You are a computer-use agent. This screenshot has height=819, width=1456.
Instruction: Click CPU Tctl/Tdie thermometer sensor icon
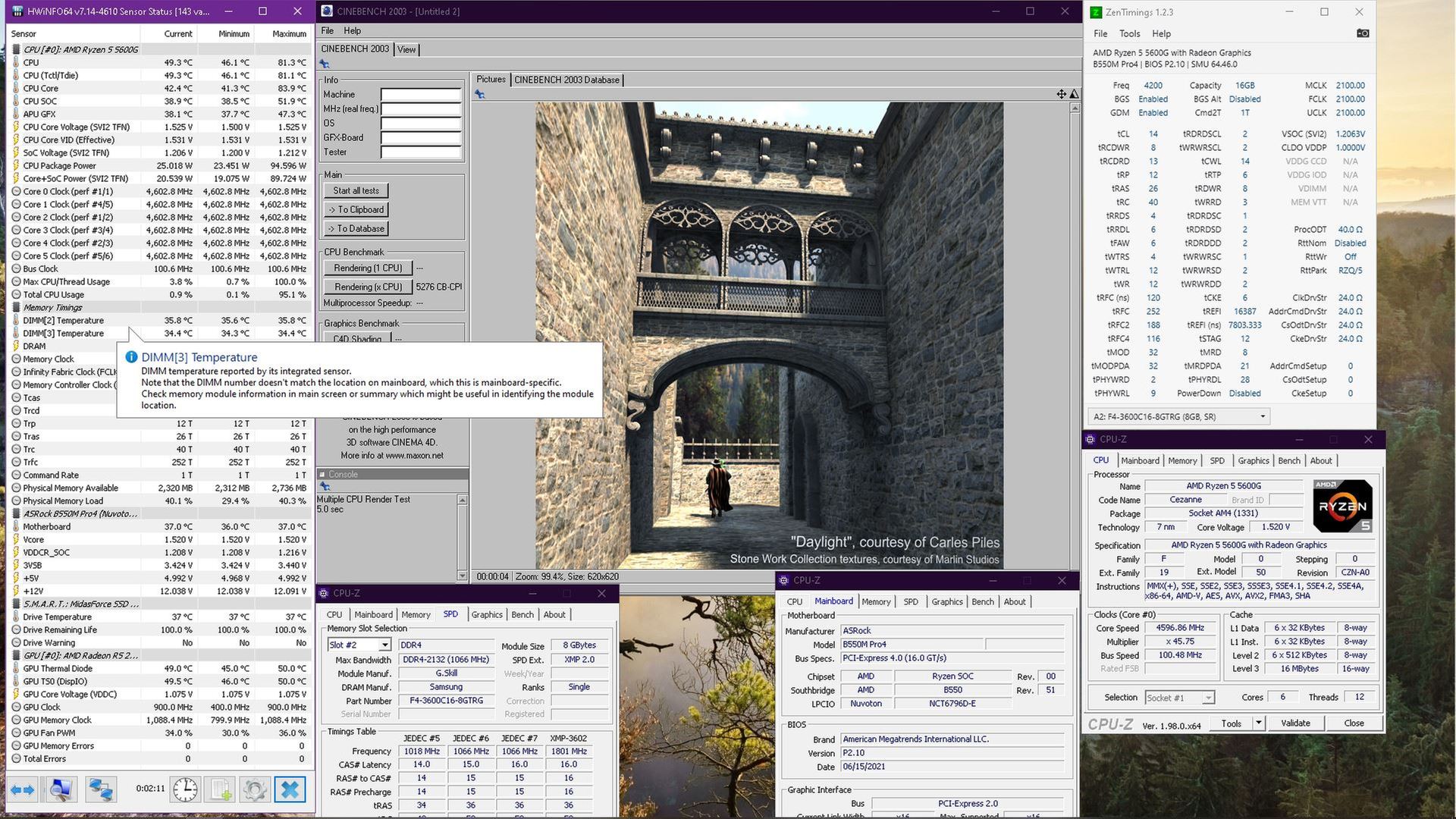click(17, 75)
